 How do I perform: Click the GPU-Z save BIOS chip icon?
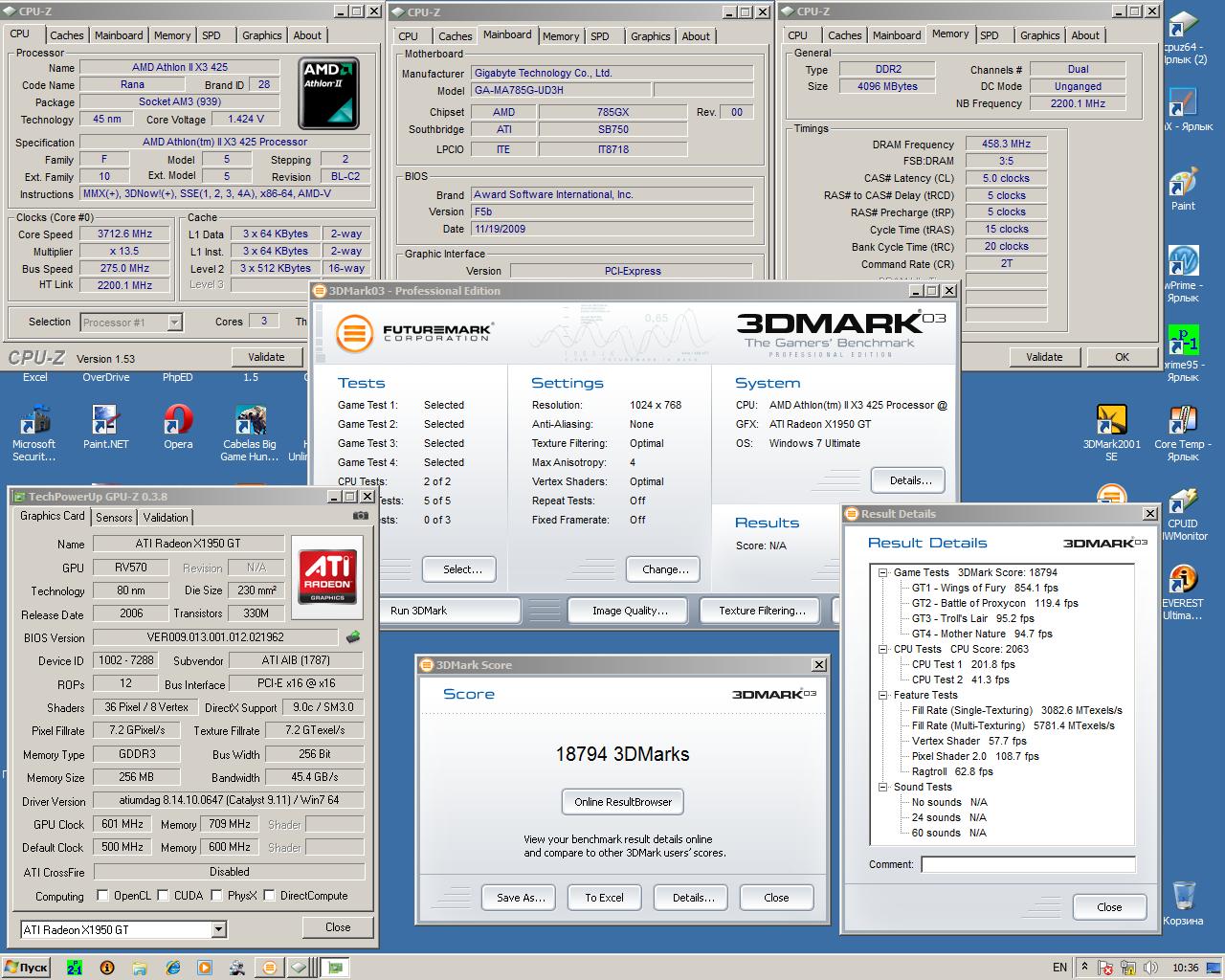coord(353,636)
